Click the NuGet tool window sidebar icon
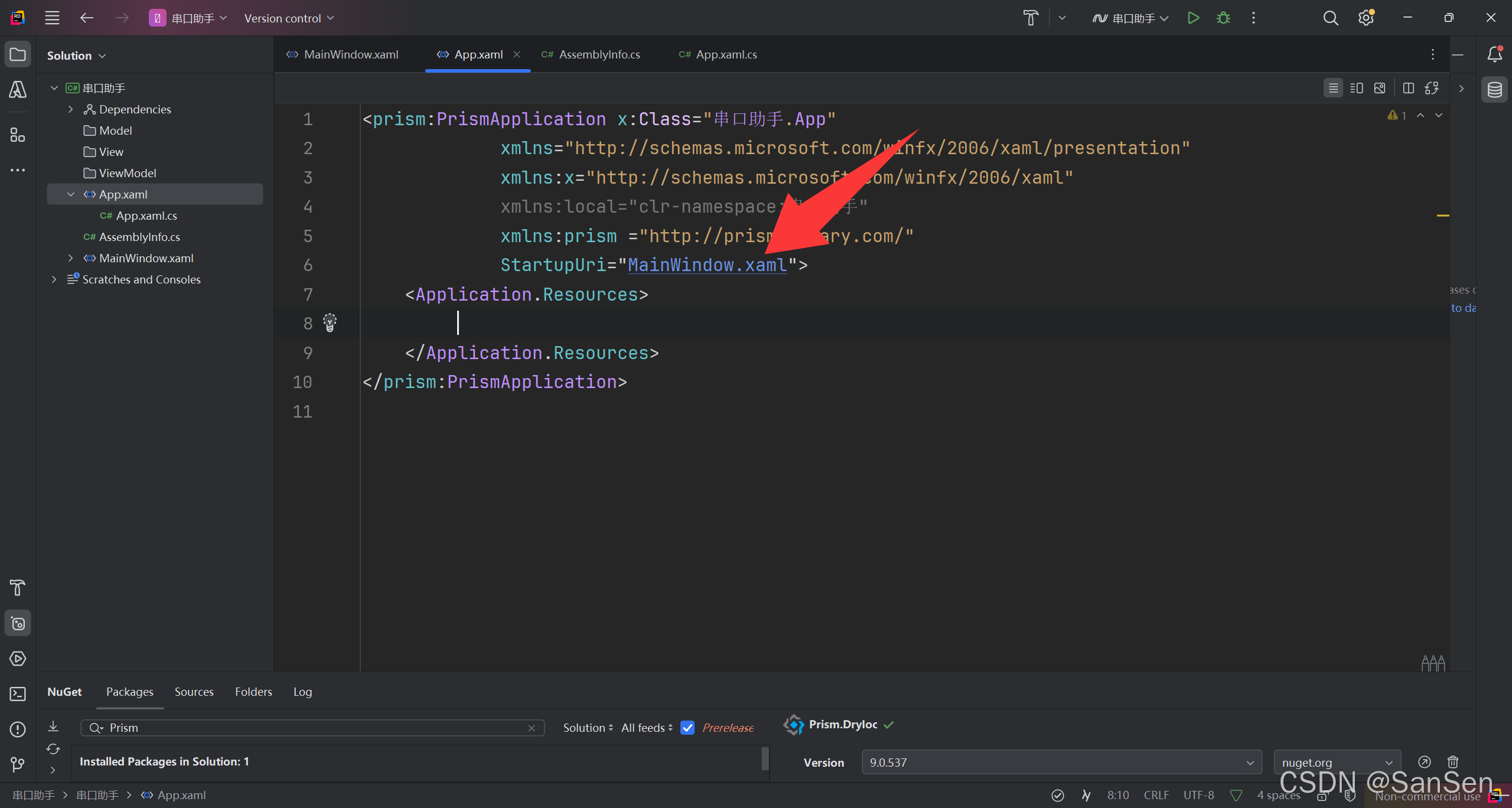 18,623
